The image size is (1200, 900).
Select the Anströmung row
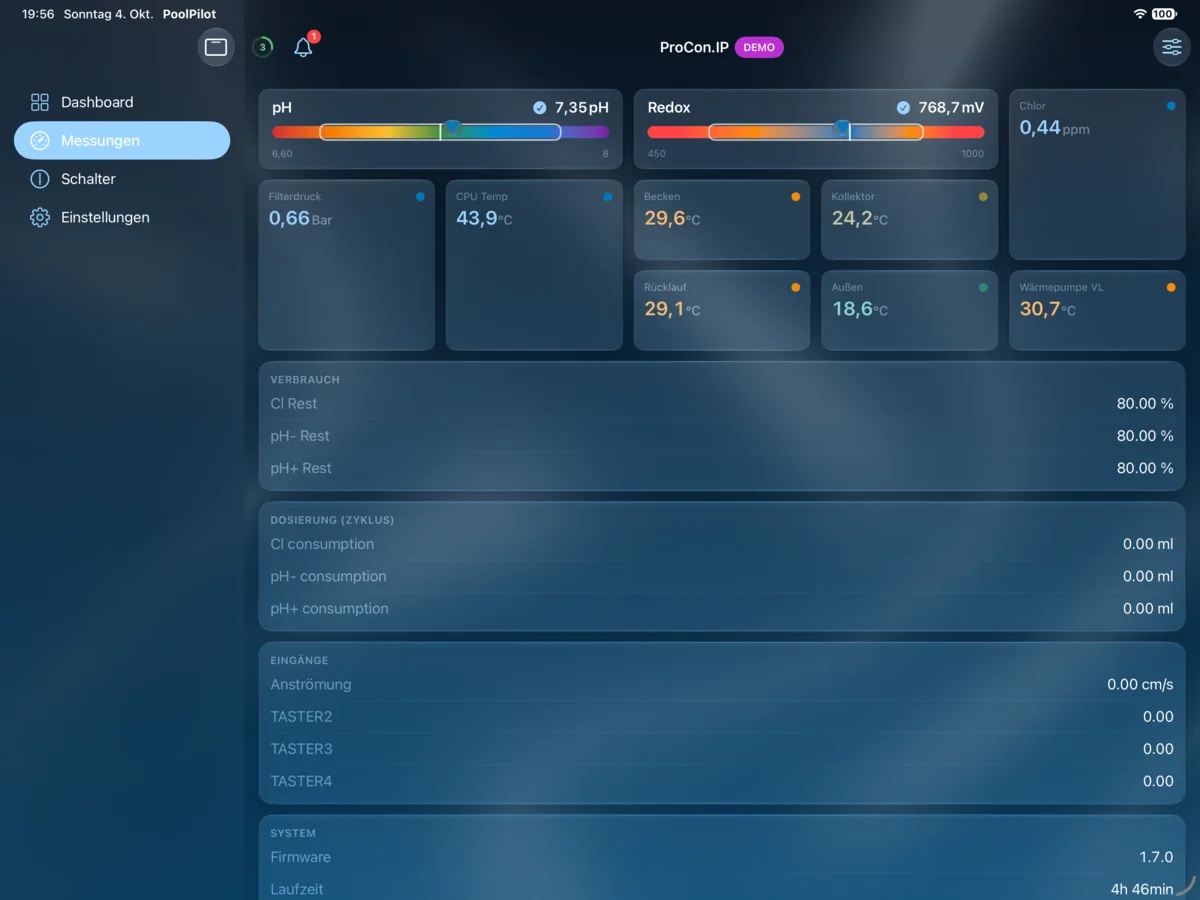pos(722,685)
